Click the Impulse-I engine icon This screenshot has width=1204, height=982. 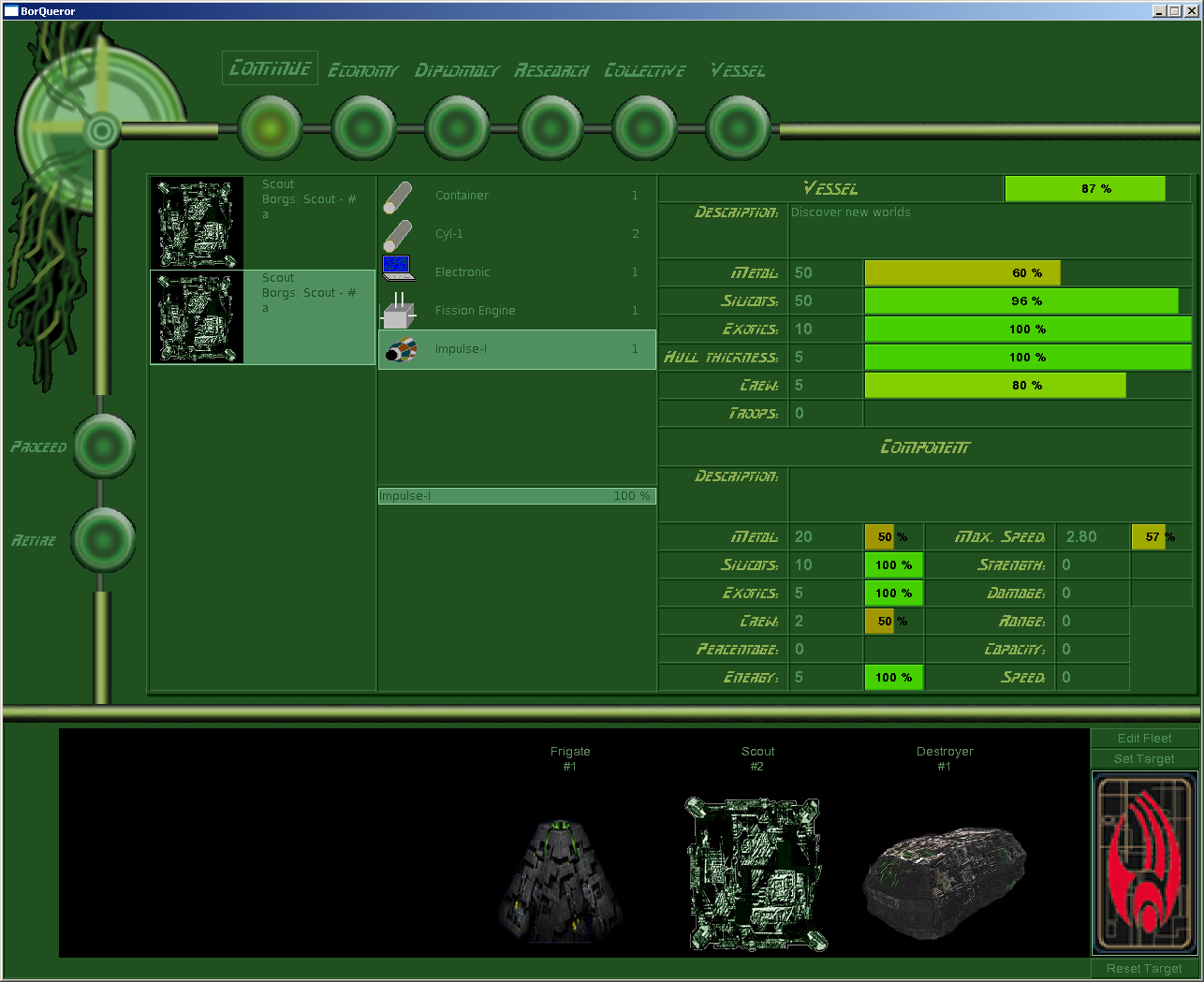pos(401,350)
